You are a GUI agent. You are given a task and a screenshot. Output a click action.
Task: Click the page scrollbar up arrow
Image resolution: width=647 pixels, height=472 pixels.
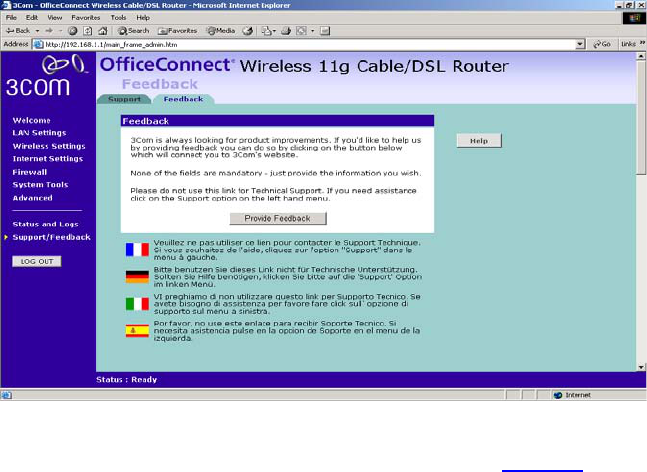[x=641, y=56]
